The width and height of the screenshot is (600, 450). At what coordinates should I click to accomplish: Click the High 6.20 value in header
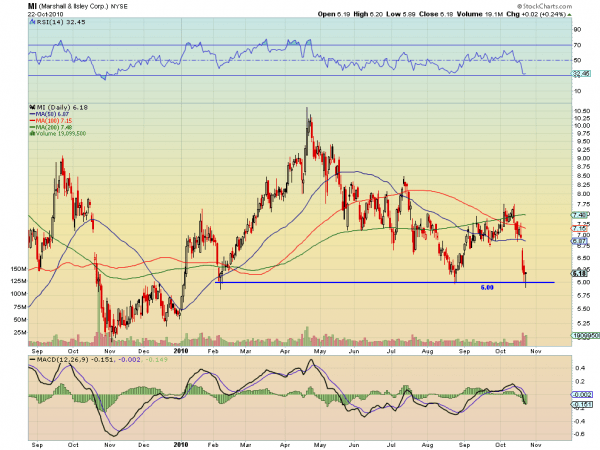point(368,14)
